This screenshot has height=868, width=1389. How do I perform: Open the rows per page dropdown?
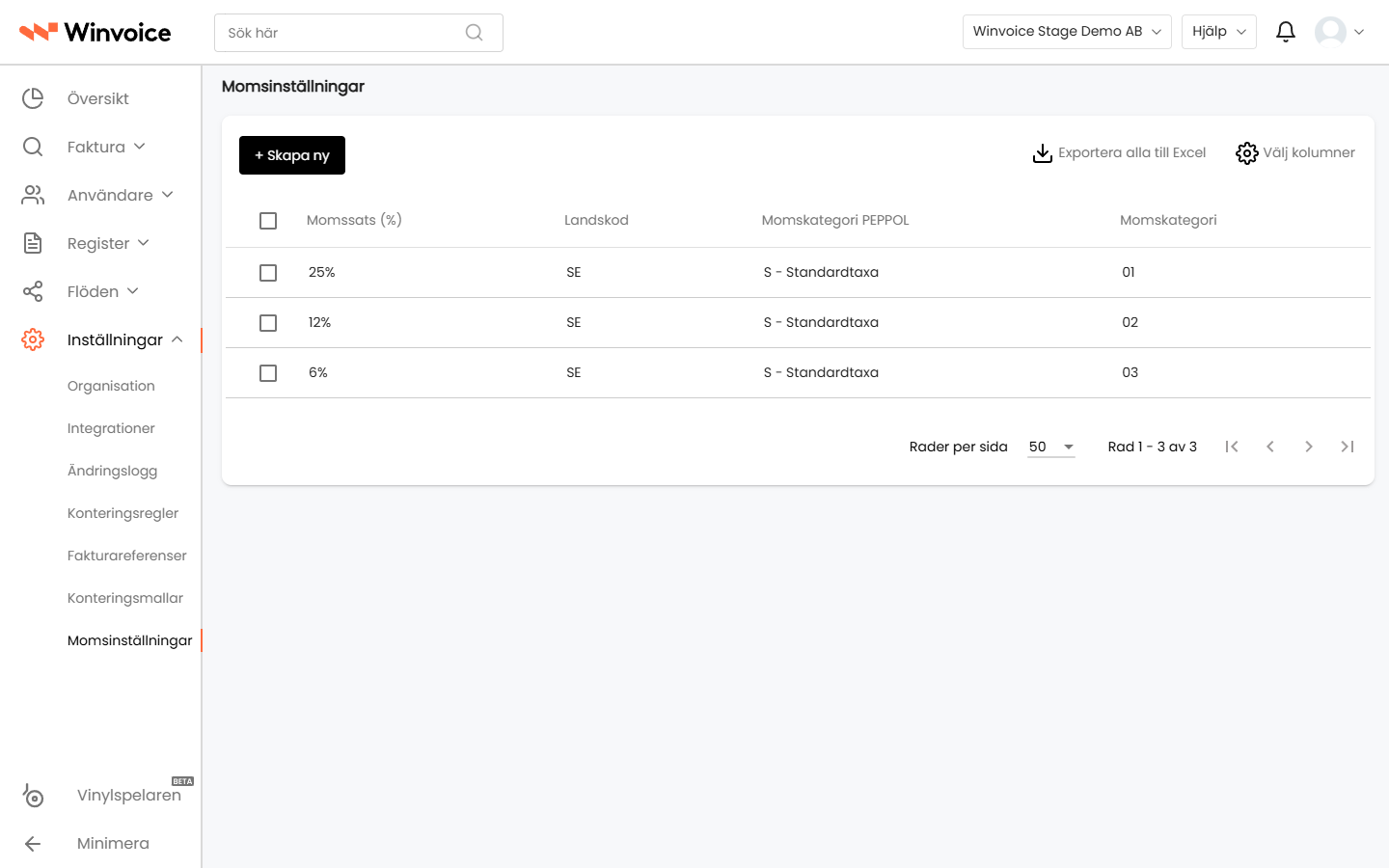click(1051, 447)
